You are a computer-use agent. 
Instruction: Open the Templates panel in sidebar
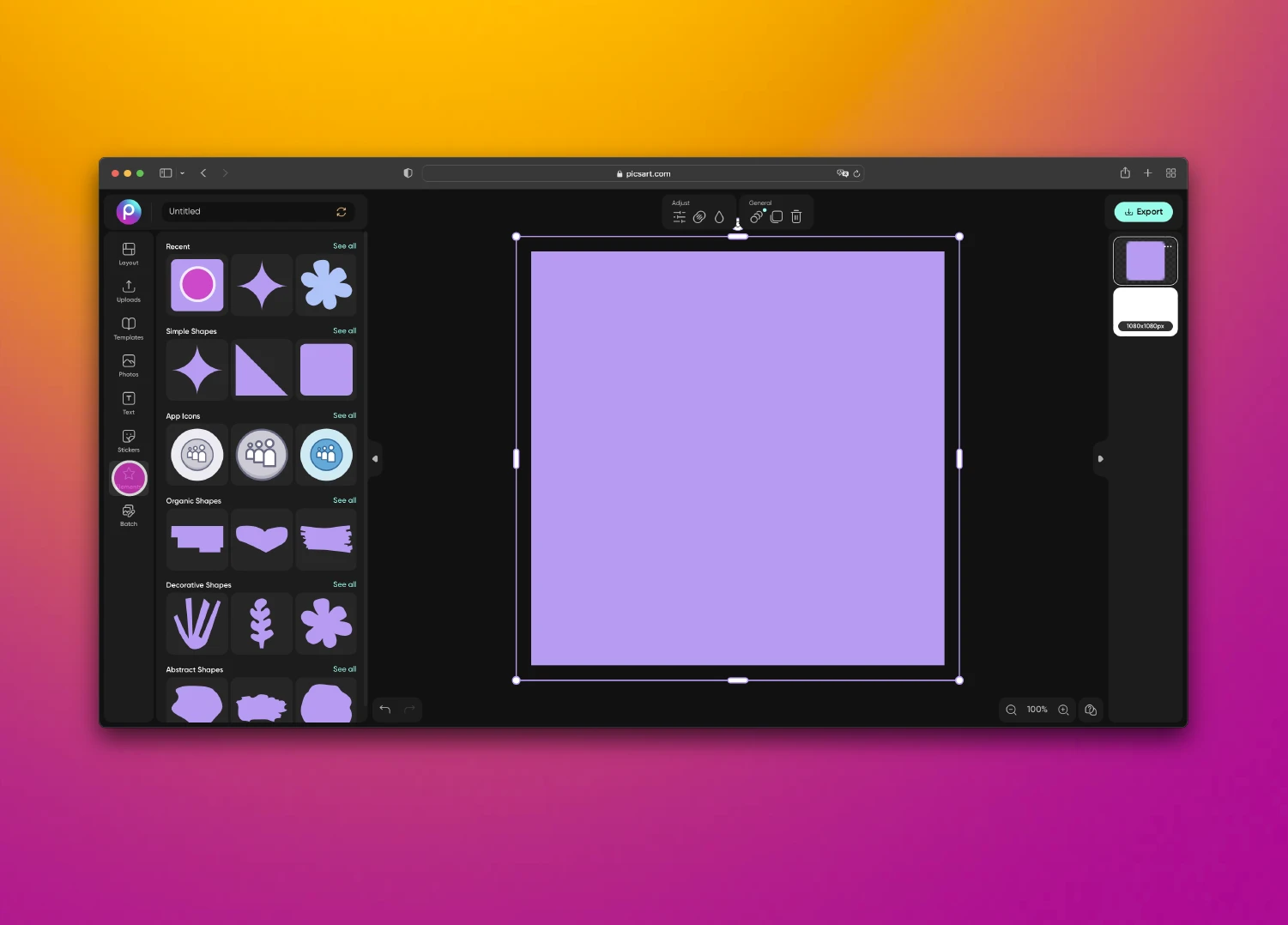point(128,327)
